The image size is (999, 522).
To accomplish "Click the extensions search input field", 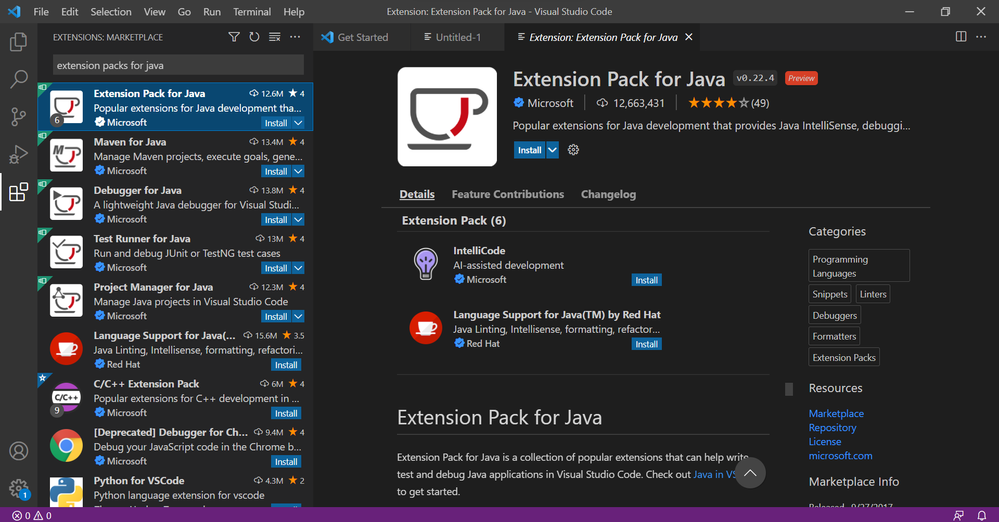I will tap(178, 65).
